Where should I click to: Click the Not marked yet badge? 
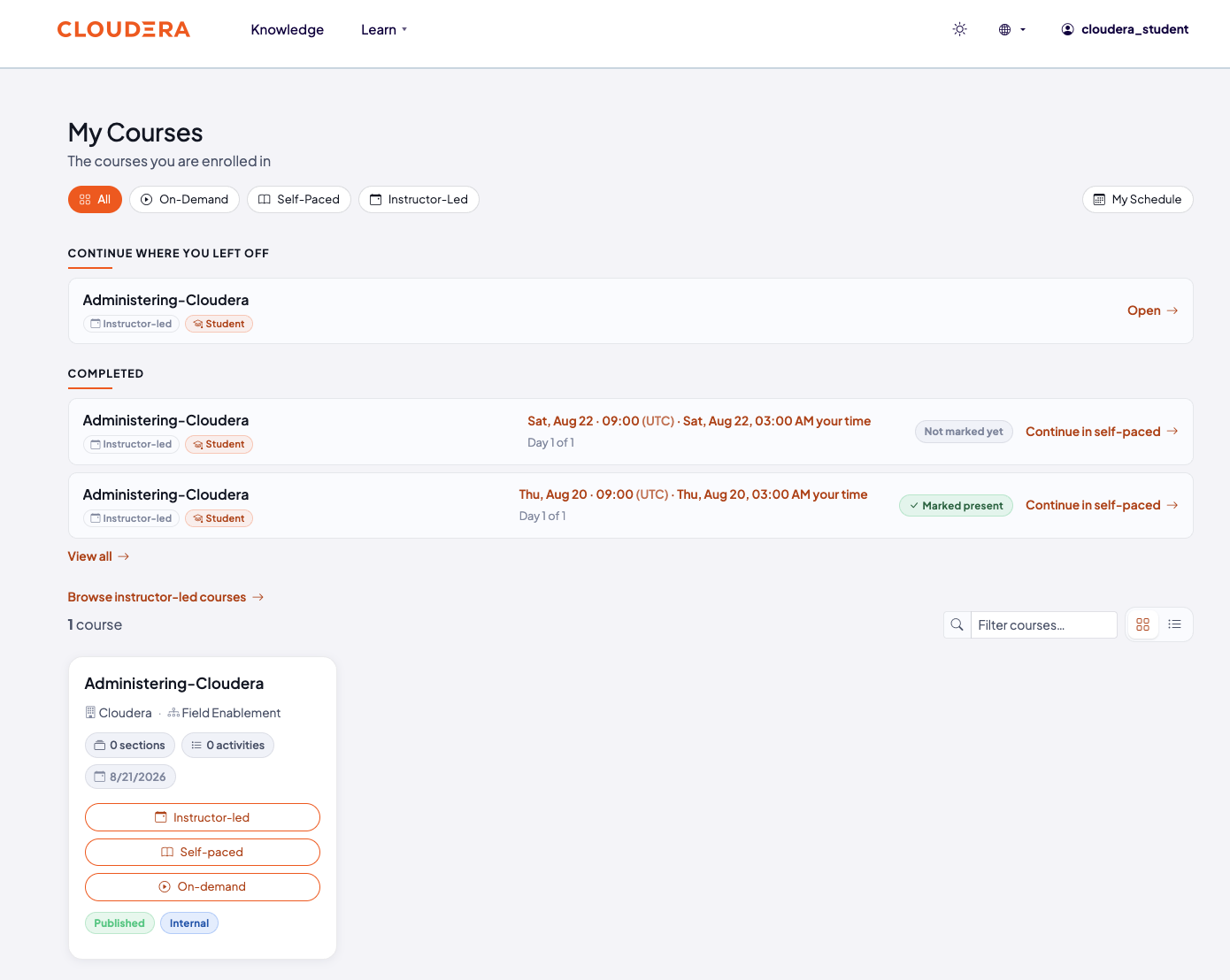tap(964, 432)
